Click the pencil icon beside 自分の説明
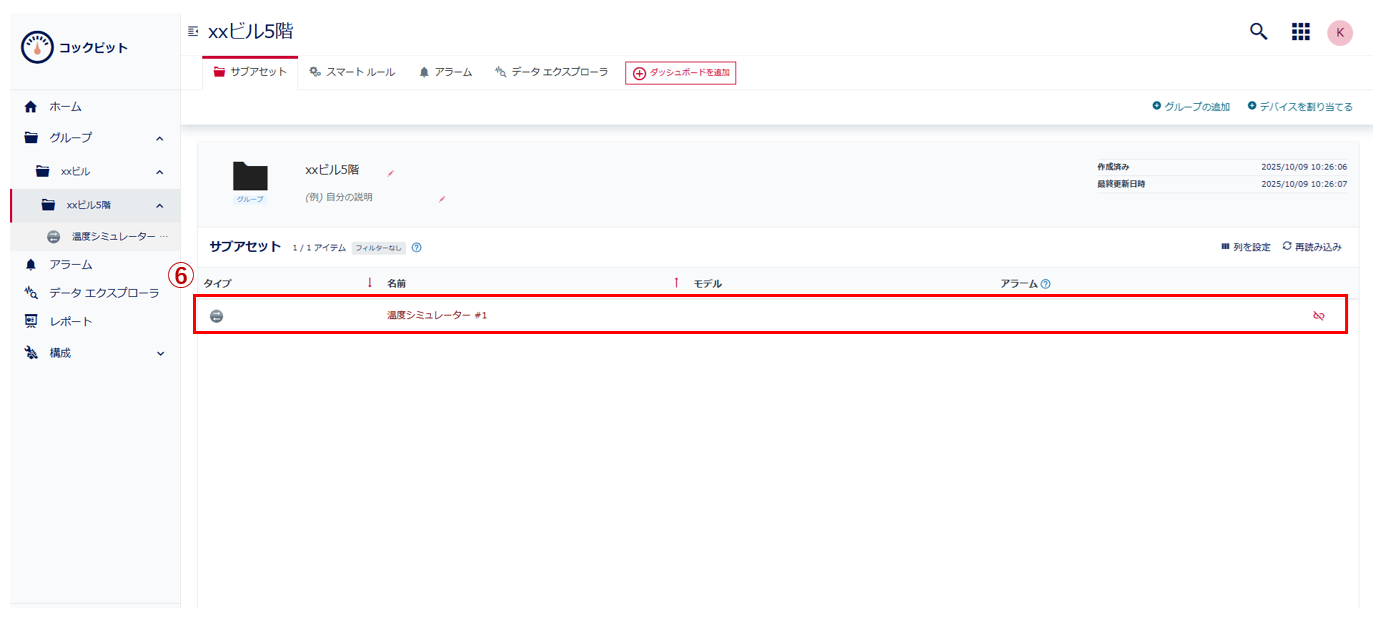The image size is (1385, 627). [x=442, y=199]
